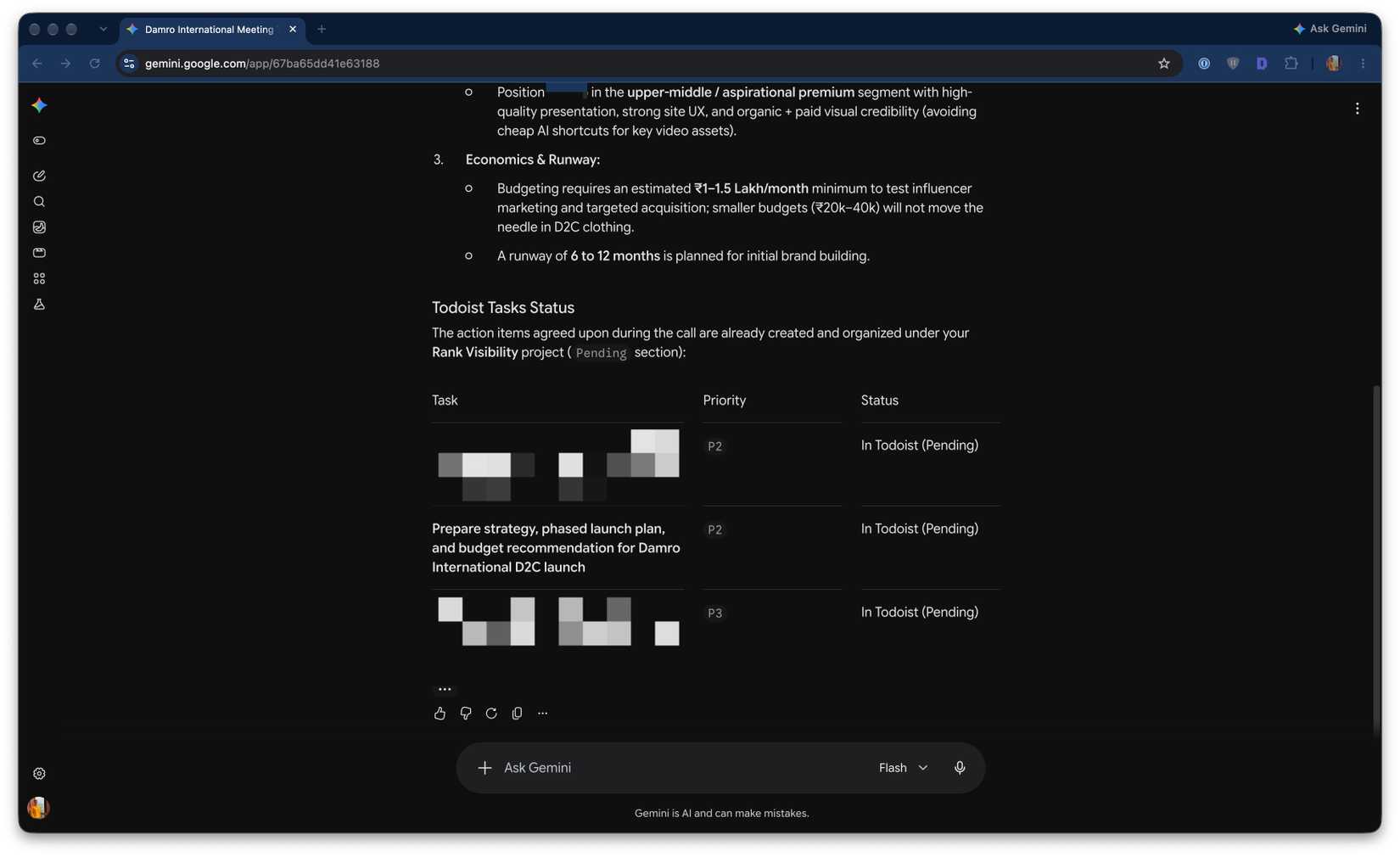This screenshot has height=857, width=1400.
Task: Click the shield extension icon
Action: pos(1233,64)
